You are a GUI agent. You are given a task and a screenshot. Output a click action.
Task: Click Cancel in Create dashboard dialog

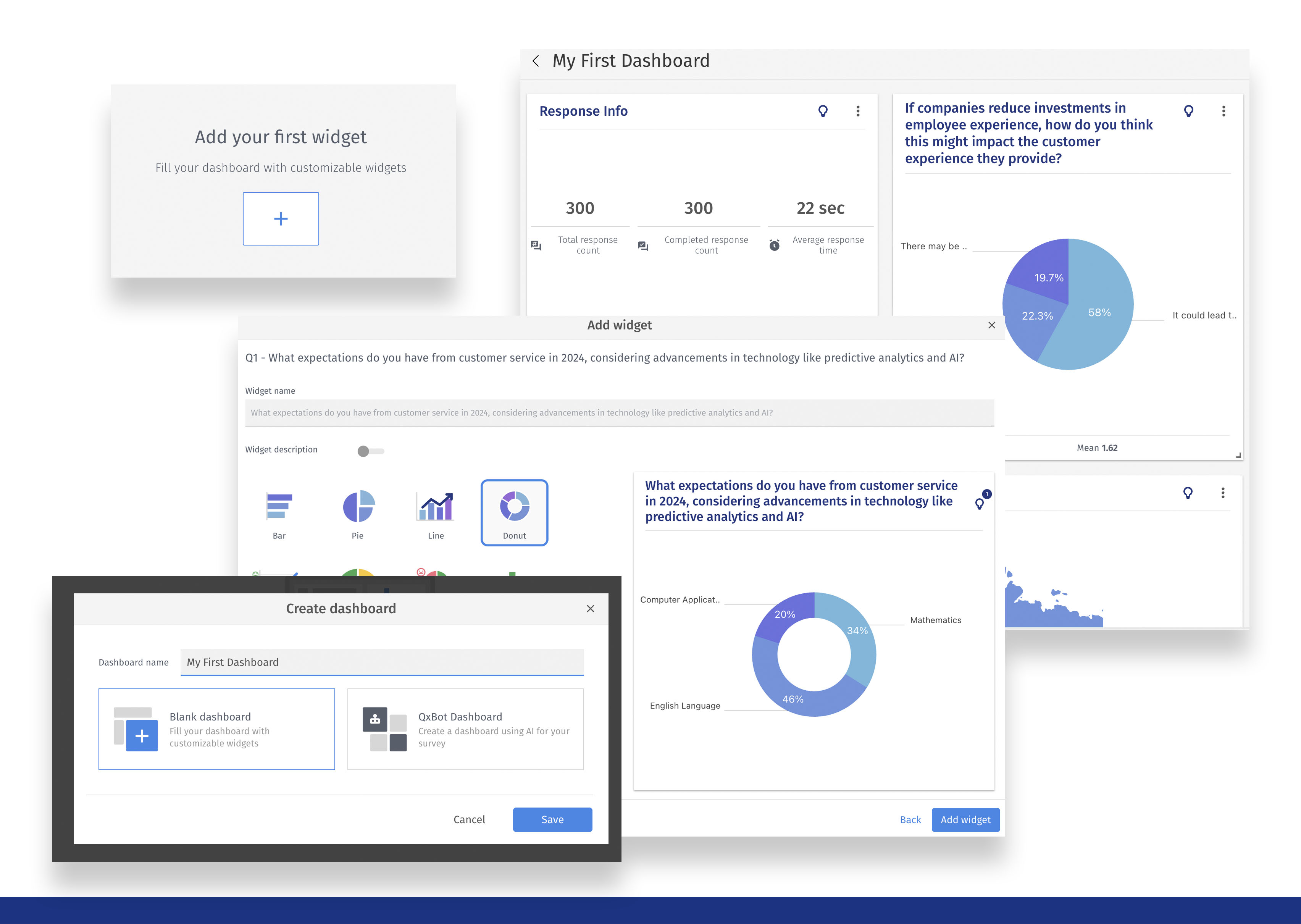coord(469,819)
